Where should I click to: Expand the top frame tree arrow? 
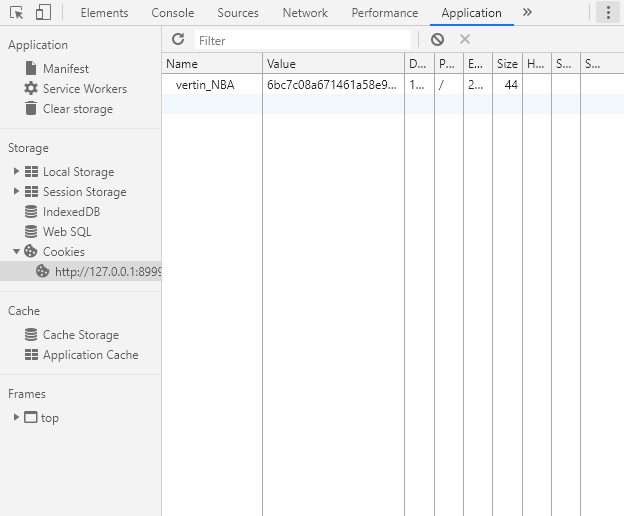tap(16, 418)
